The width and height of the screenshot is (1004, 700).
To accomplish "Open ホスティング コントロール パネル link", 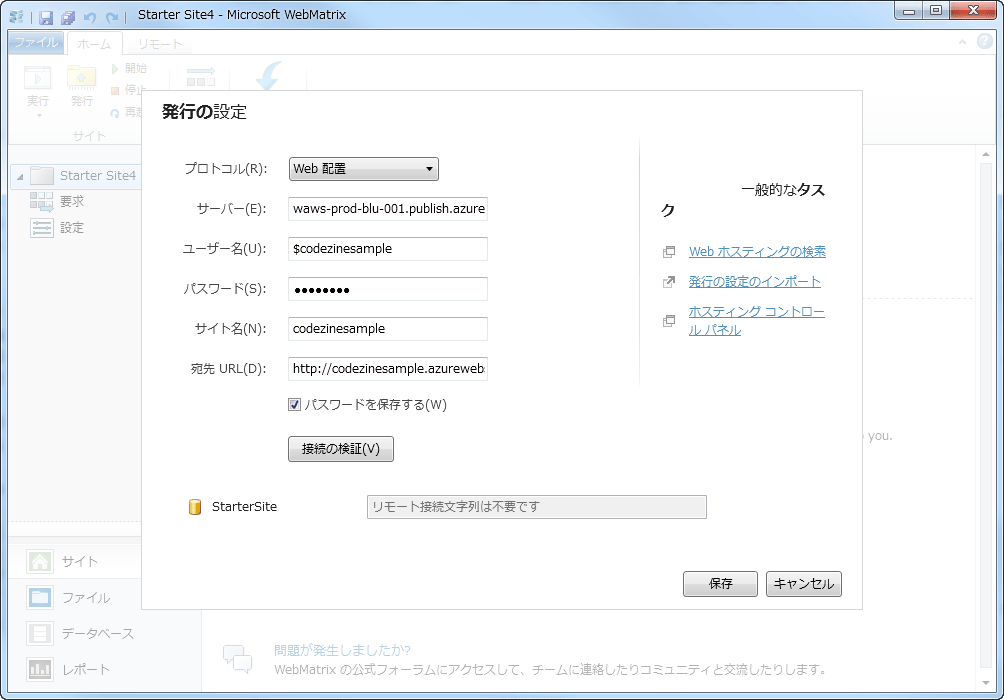I will (x=757, y=321).
